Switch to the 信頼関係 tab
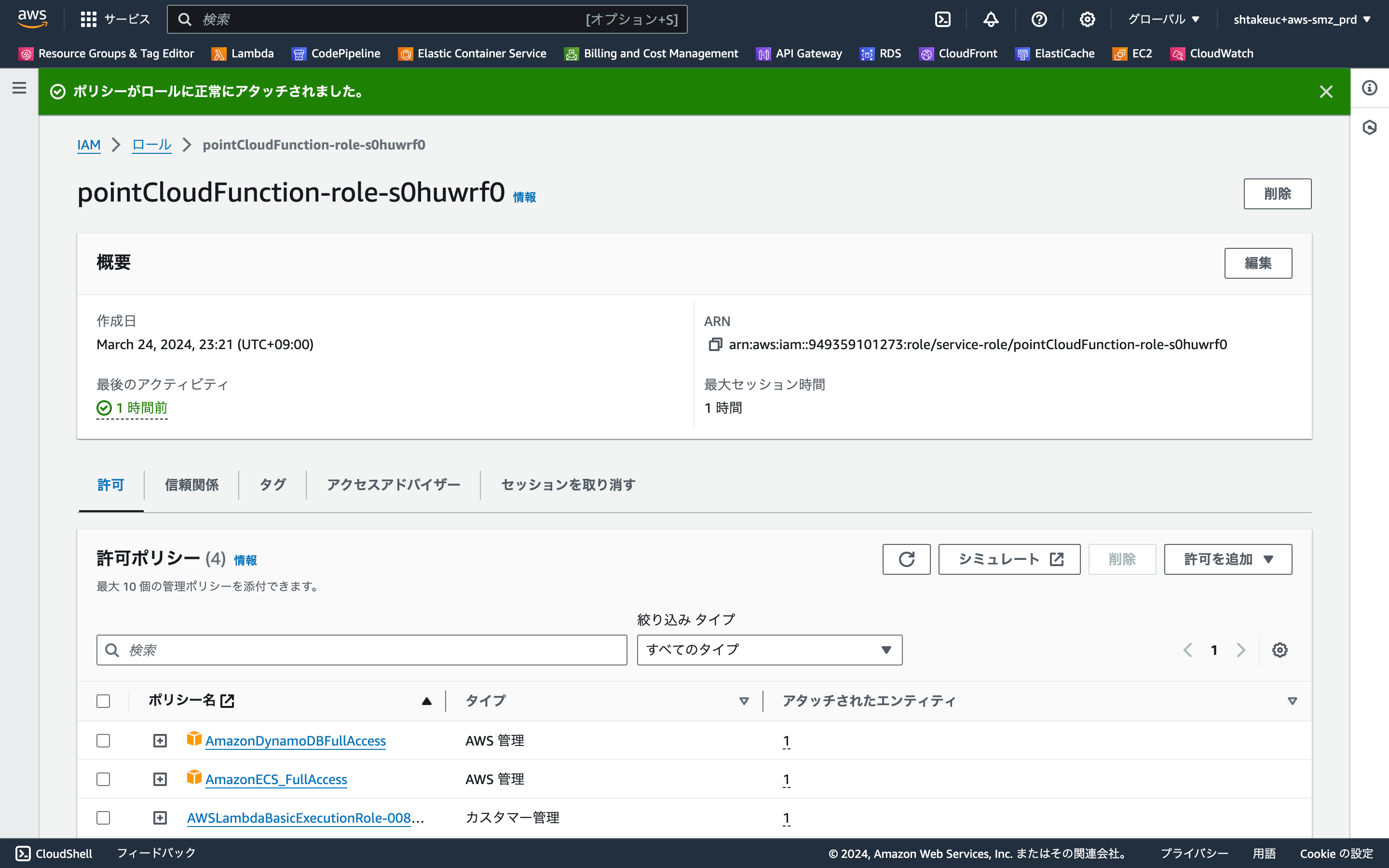 [x=191, y=485]
